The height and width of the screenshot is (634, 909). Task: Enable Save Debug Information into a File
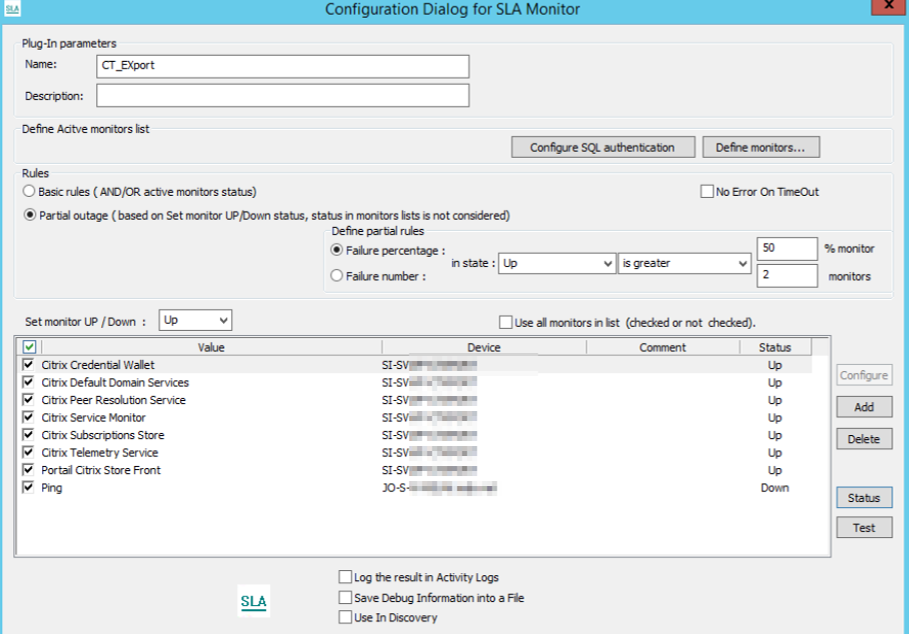[345, 597]
